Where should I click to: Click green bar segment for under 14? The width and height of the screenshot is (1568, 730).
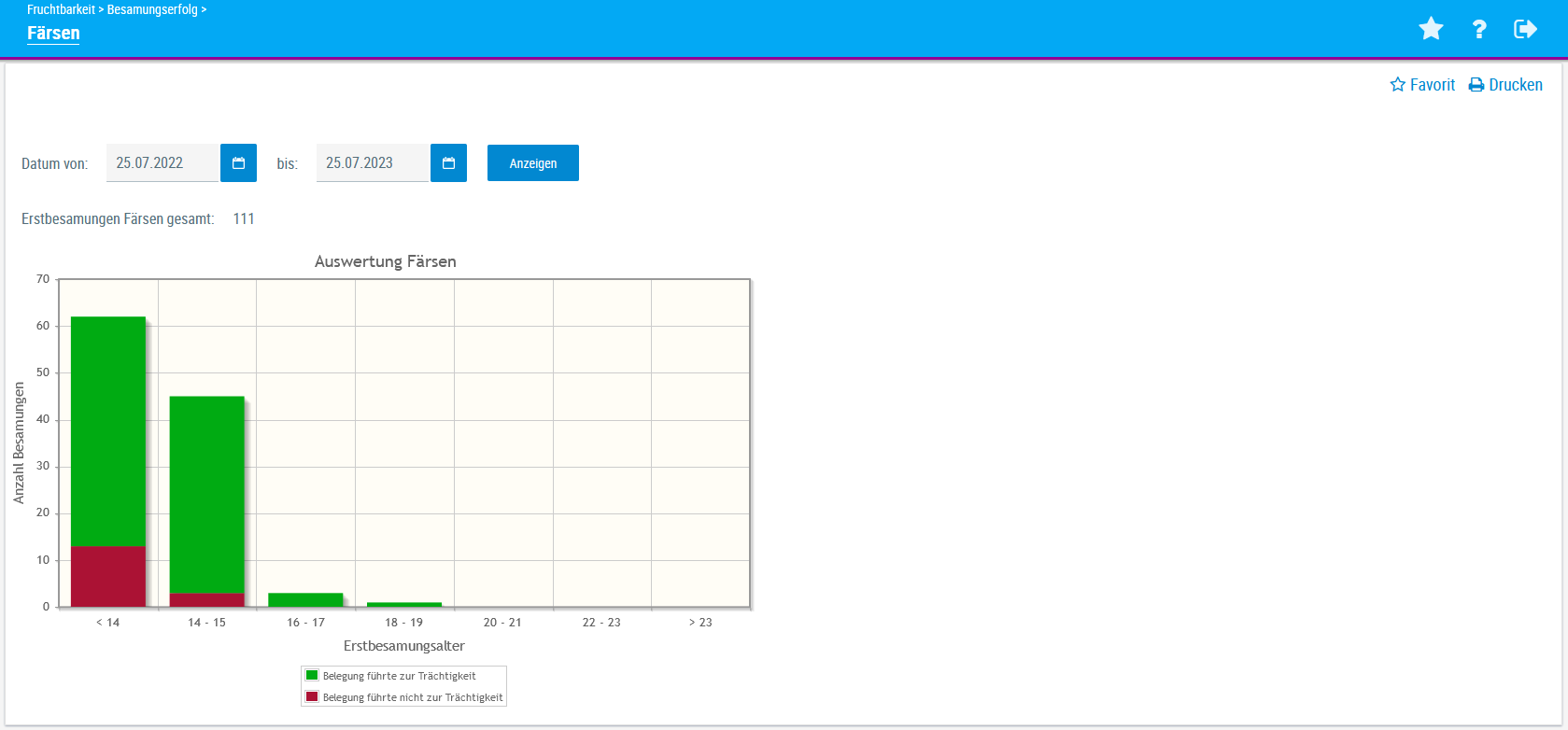click(x=108, y=429)
